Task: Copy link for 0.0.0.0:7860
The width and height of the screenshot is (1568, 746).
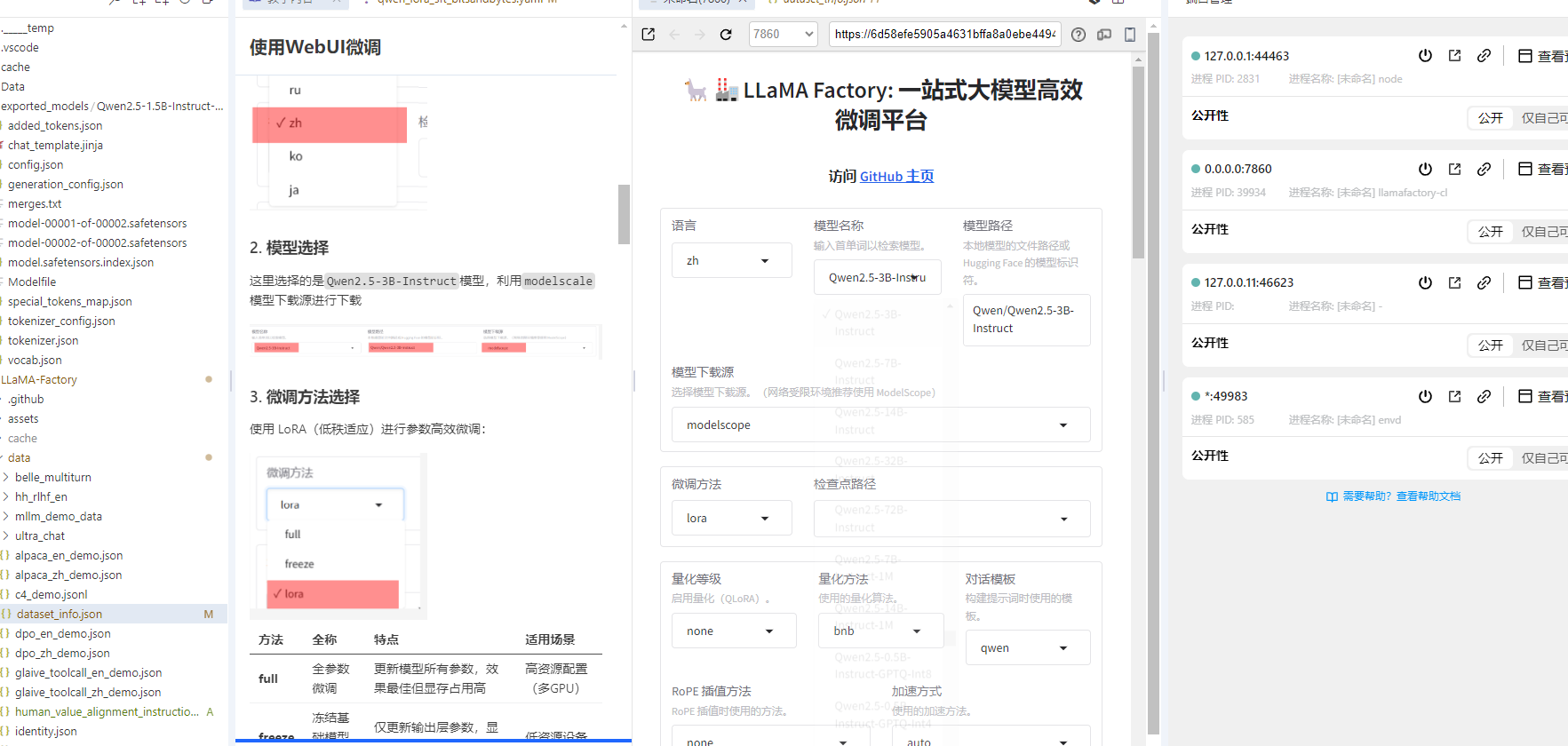Action: [1484, 169]
